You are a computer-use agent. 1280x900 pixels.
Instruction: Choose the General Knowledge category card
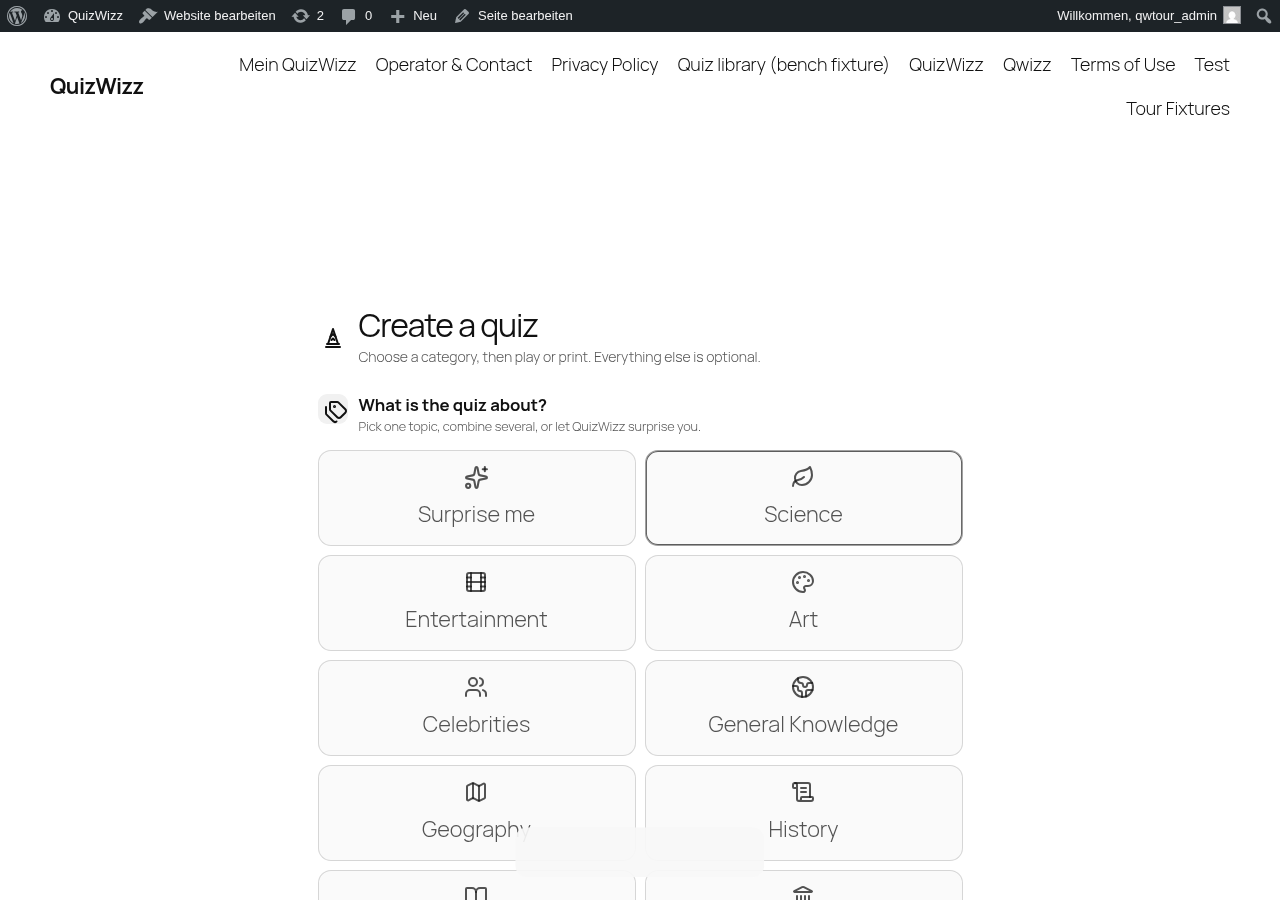(804, 708)
